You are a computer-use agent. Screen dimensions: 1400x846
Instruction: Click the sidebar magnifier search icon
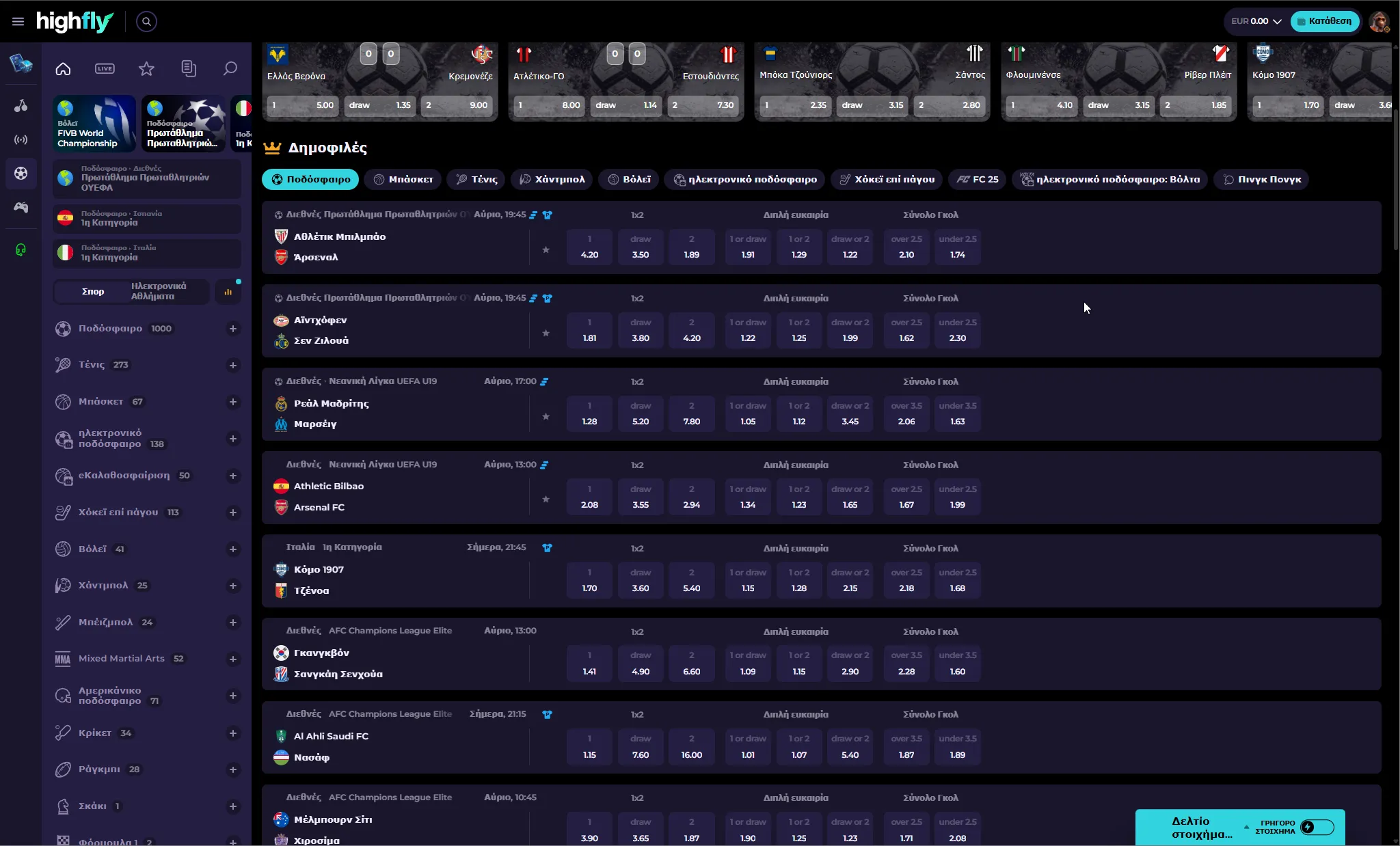(x=230, y=68)
